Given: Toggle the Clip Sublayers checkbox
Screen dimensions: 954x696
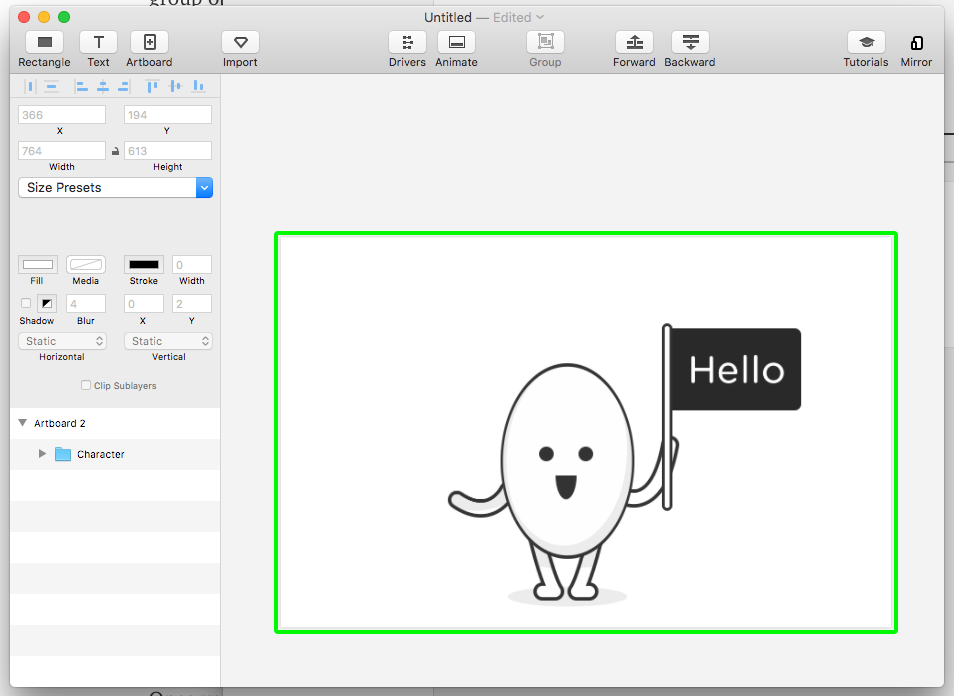Looking at the screenshot, I should click(86, 385).
